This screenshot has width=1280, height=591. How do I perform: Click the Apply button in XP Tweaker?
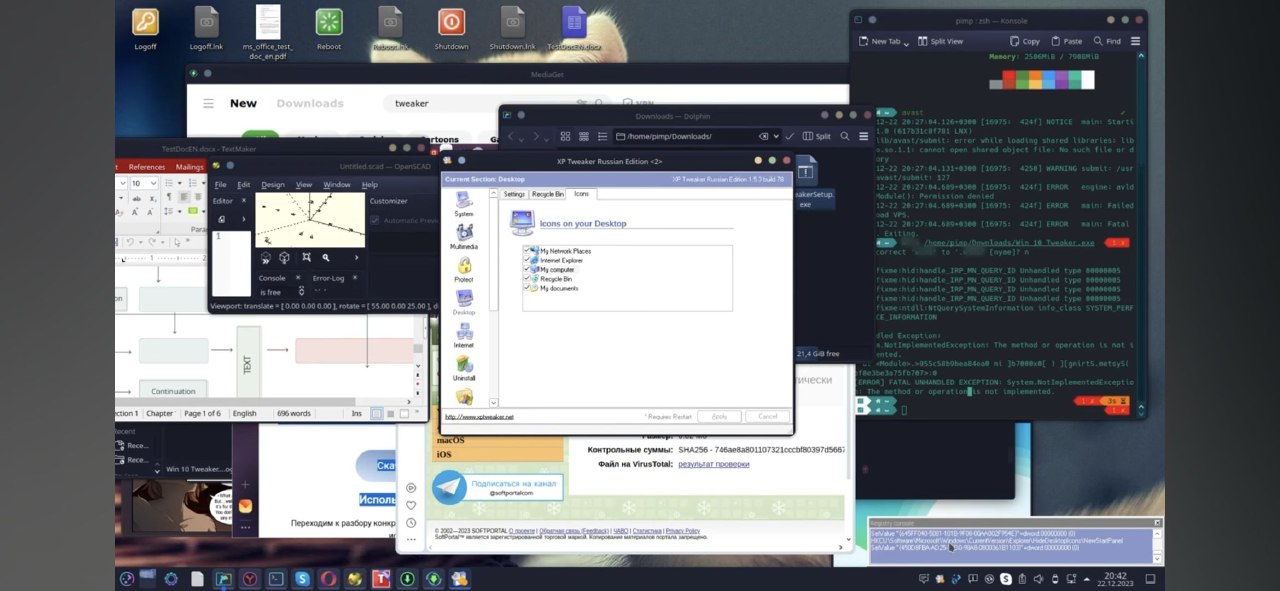[x=719, y=416]
